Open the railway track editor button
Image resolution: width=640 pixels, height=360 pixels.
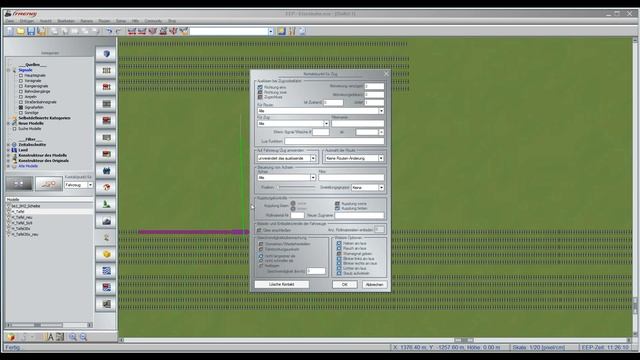(x=106, y=71)
